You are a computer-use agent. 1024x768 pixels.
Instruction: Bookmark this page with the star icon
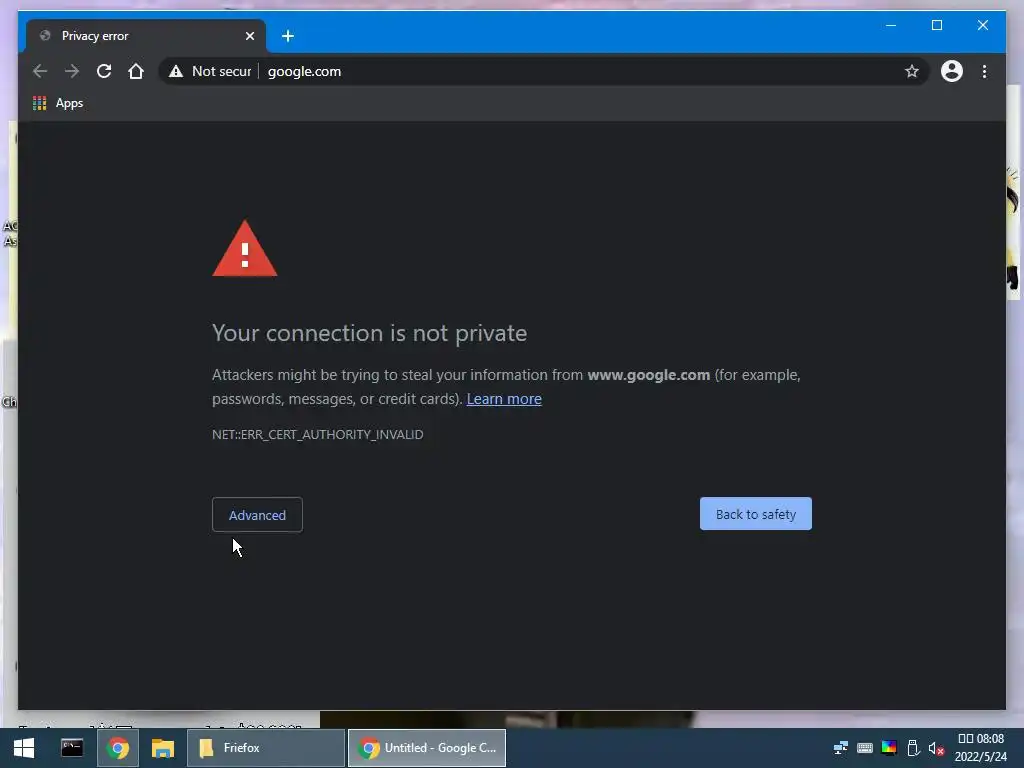pyautogui.click(x=912, y=71)
